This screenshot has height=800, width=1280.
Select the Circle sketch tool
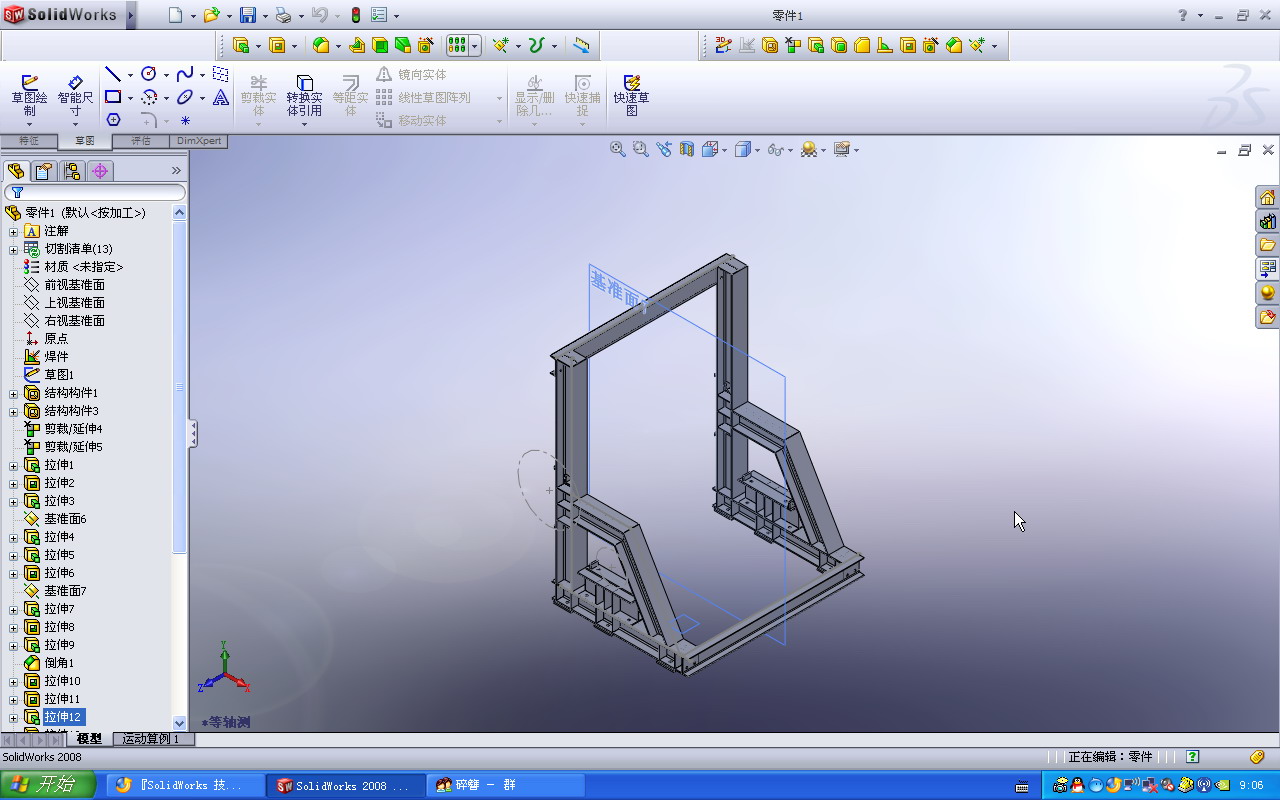149,74
